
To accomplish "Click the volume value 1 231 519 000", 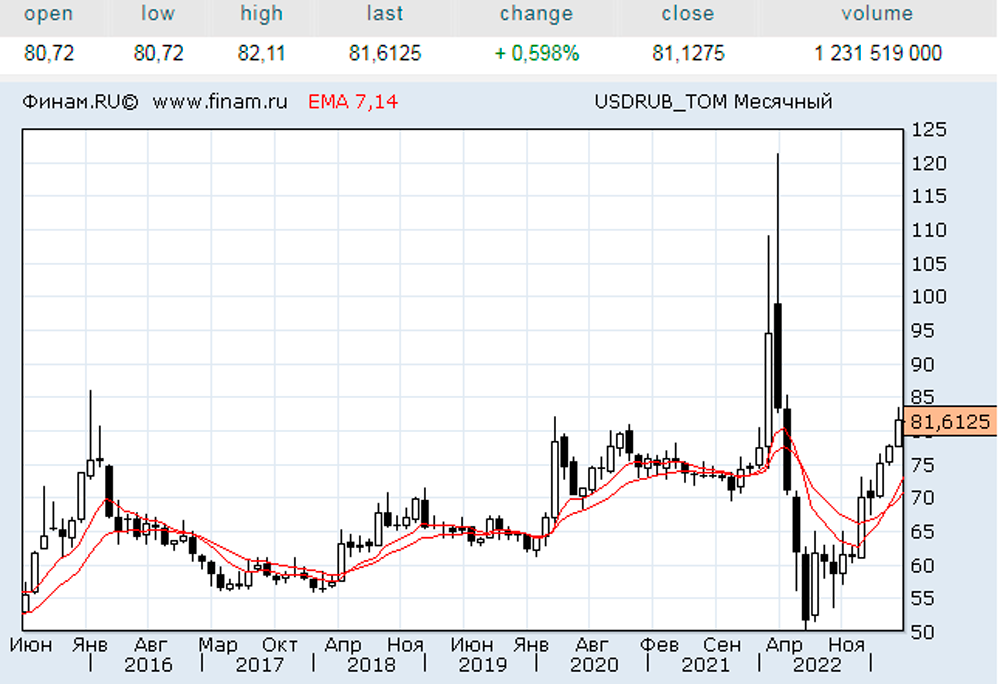I will click(x=877, y=54).
